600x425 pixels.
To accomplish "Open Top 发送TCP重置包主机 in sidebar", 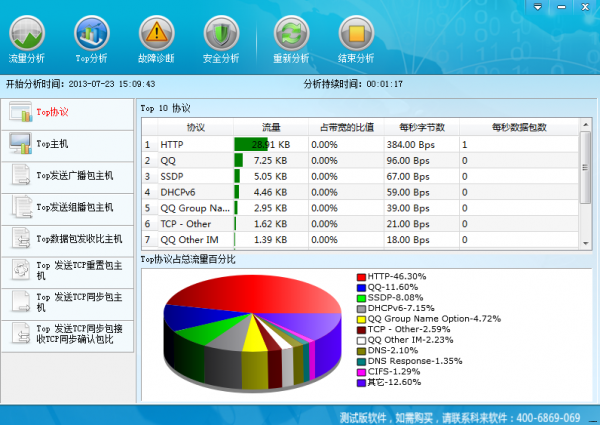I will tap(67, 273).
